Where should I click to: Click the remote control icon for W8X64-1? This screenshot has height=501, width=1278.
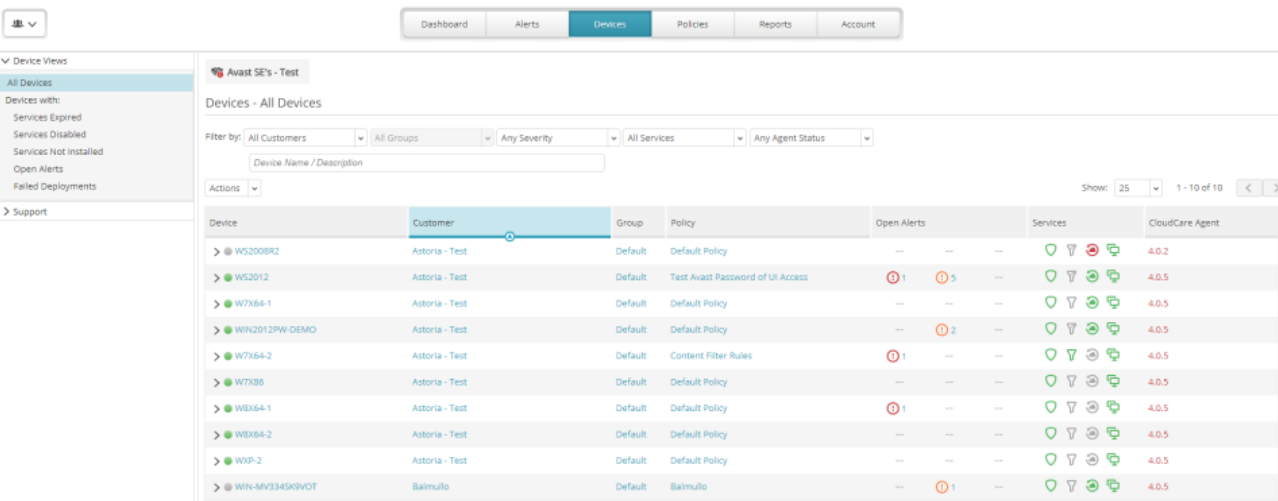pyautogui.click(x=1113, y=408)
